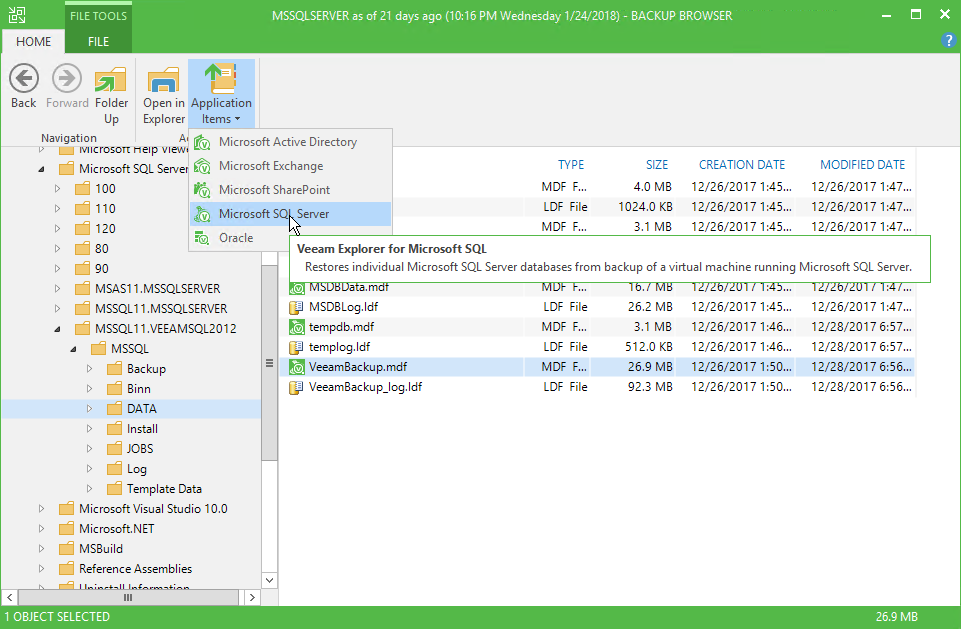Choose Oracle from menu
The width and height of the screenshot is (961, 629).
click(x=291, y=238)
